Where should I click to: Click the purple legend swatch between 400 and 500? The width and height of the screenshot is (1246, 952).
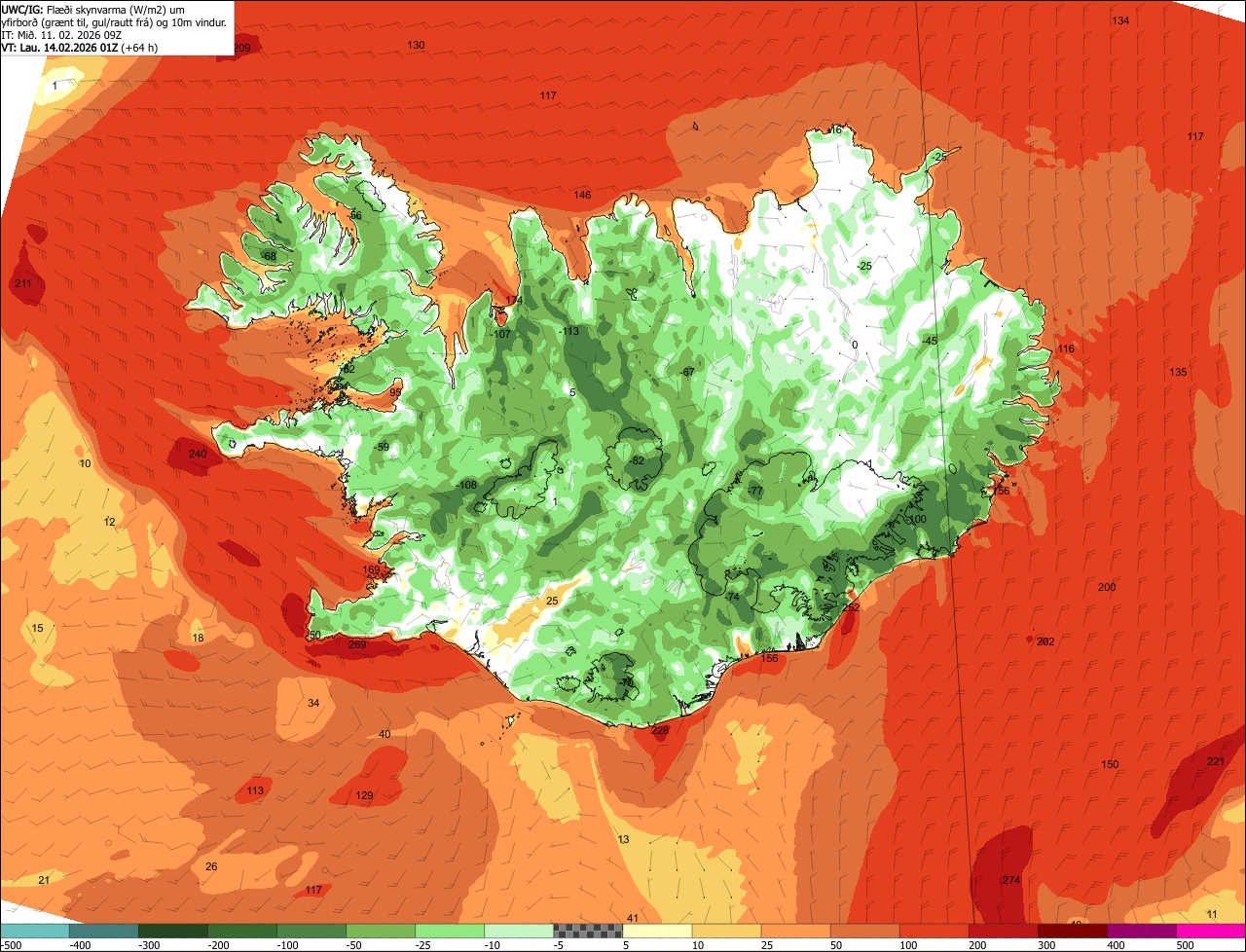[1142, 931]
